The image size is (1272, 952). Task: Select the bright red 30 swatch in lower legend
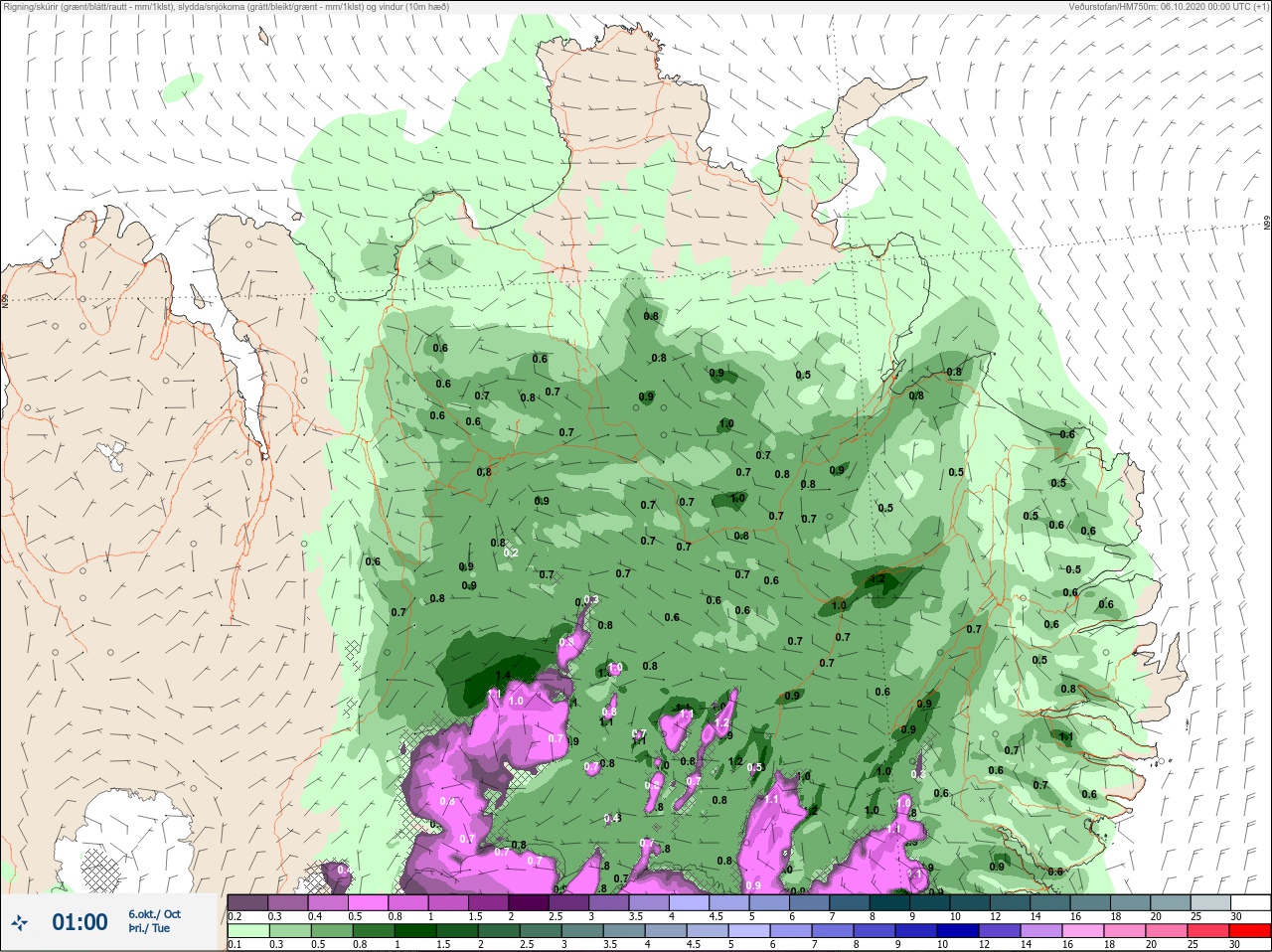[1249, 931]
